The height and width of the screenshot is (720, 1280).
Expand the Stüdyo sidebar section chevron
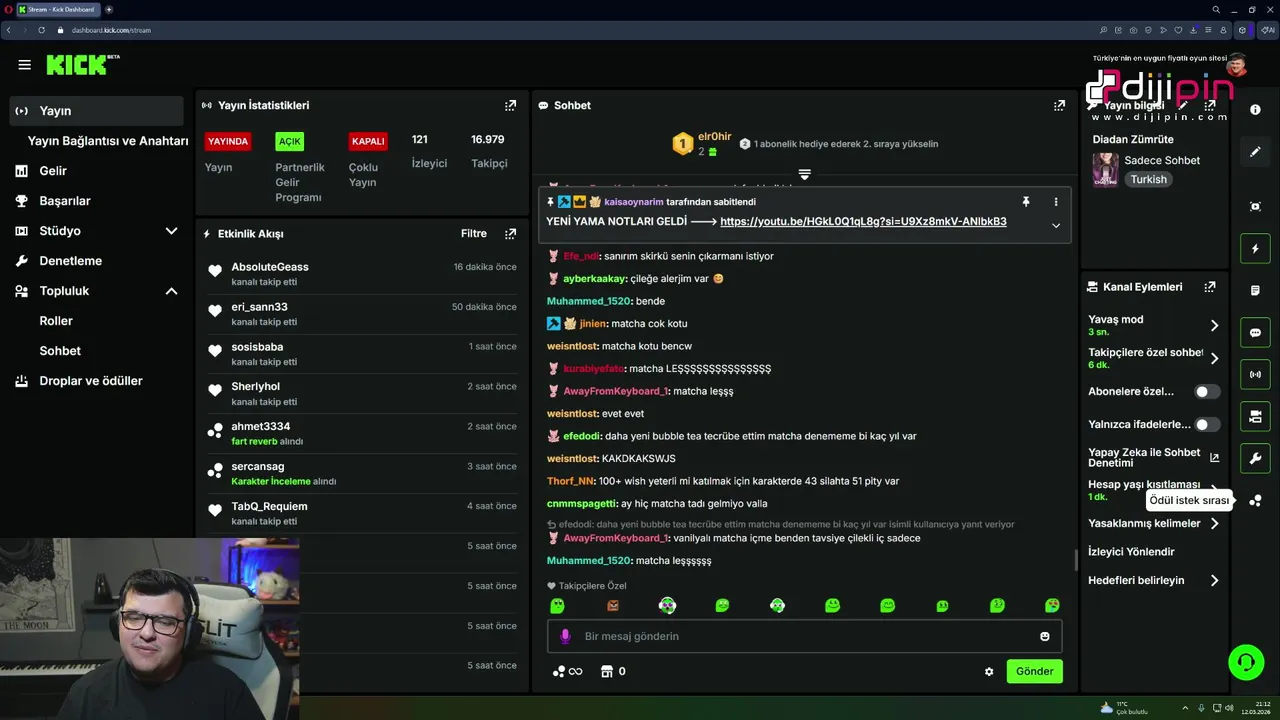(x=171, y=231)
